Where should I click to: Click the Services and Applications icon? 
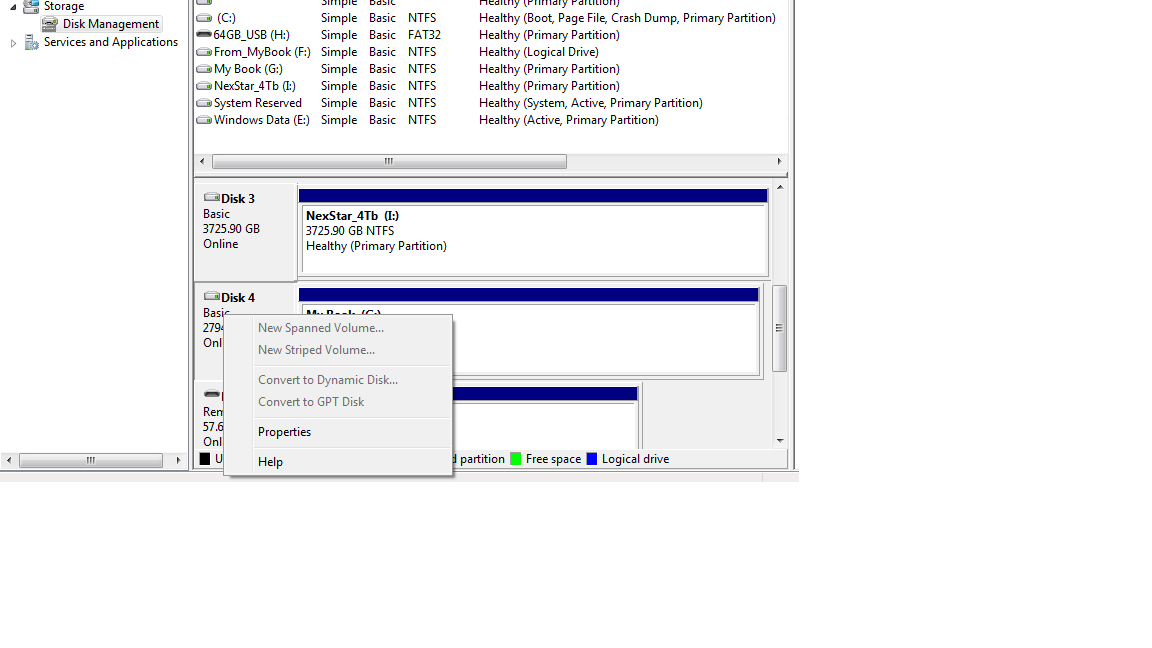pyautogui.click(x=32, y=43)
